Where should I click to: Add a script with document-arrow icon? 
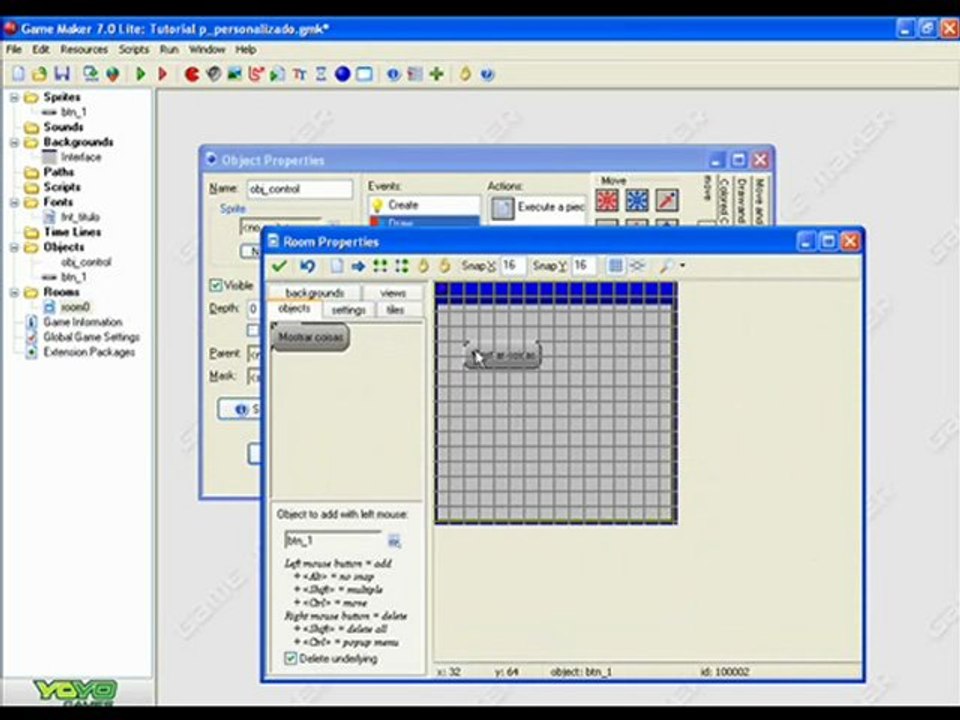pos(277,74)
